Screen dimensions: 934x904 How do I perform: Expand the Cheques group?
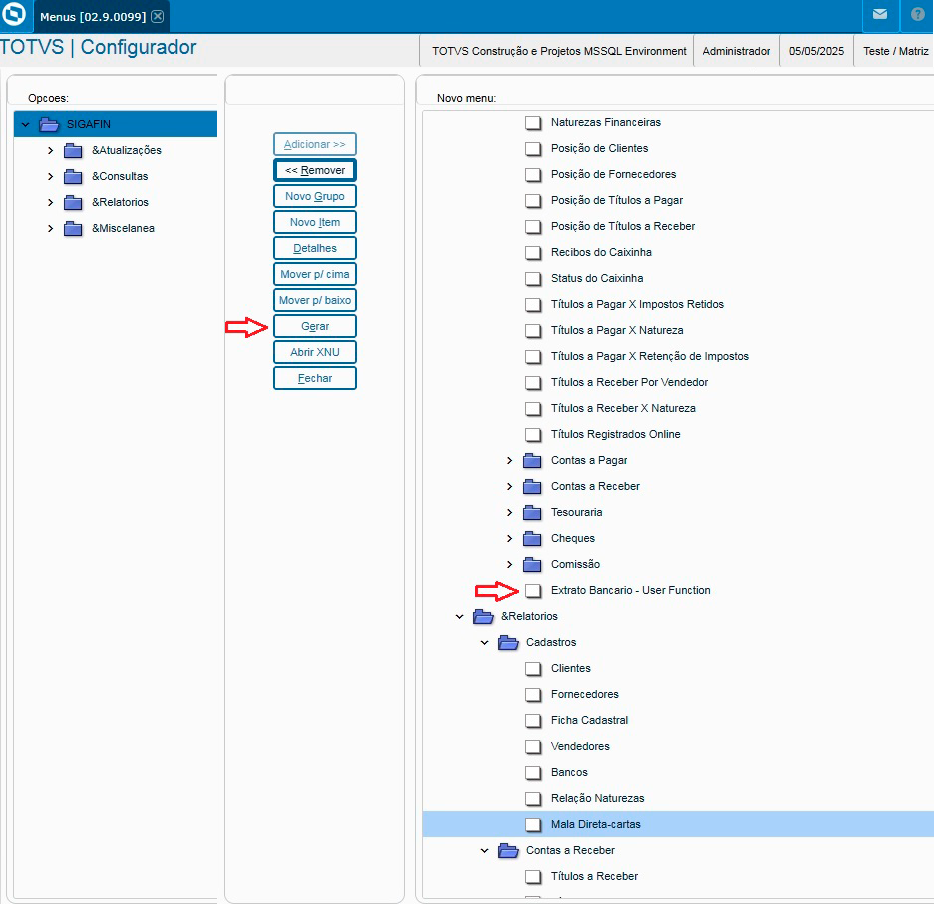pyautogui.click(x=509, y=538)
